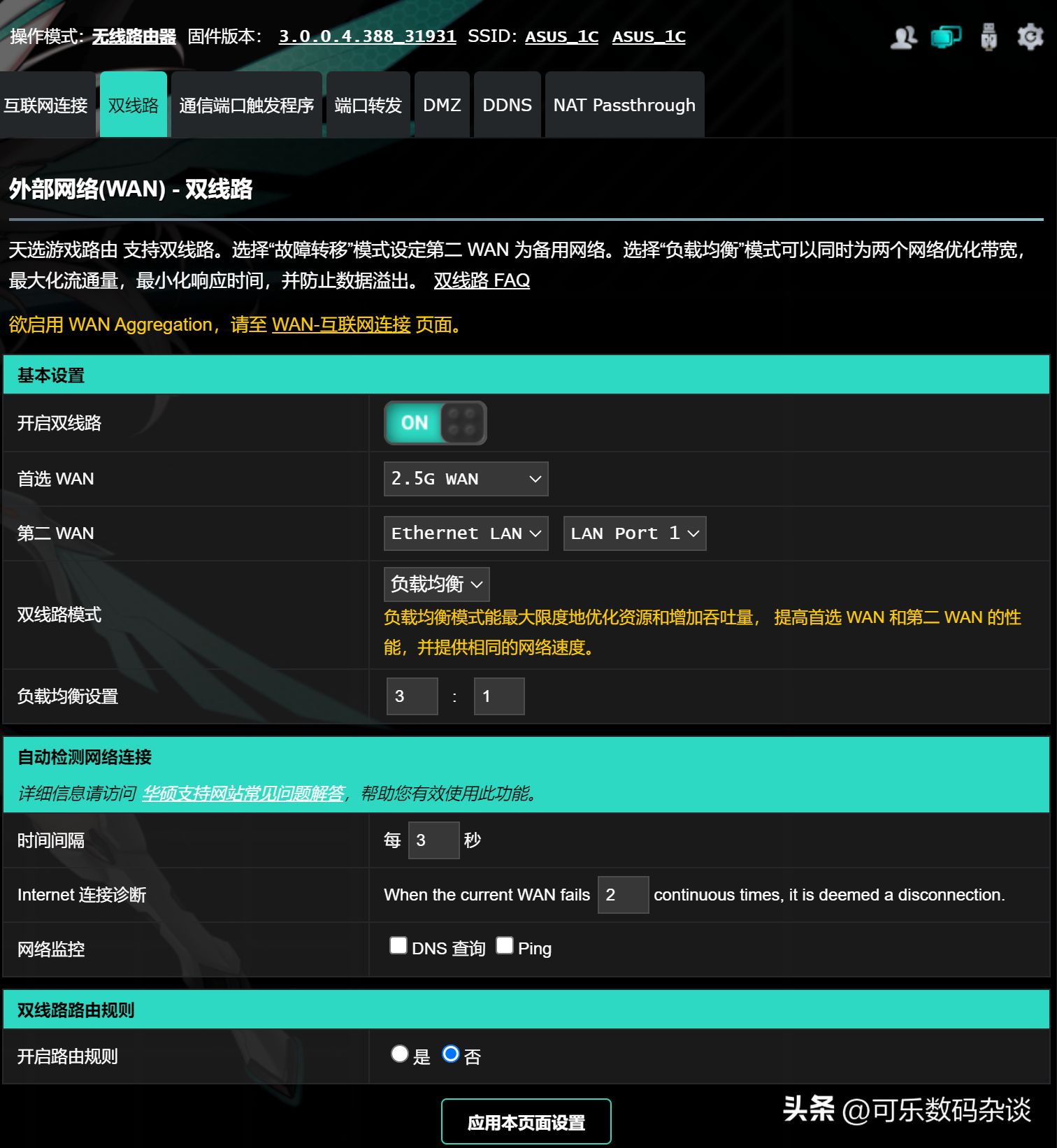
Task: Expand the 负载均衡 mode dropdown
Action: point(437,584)
